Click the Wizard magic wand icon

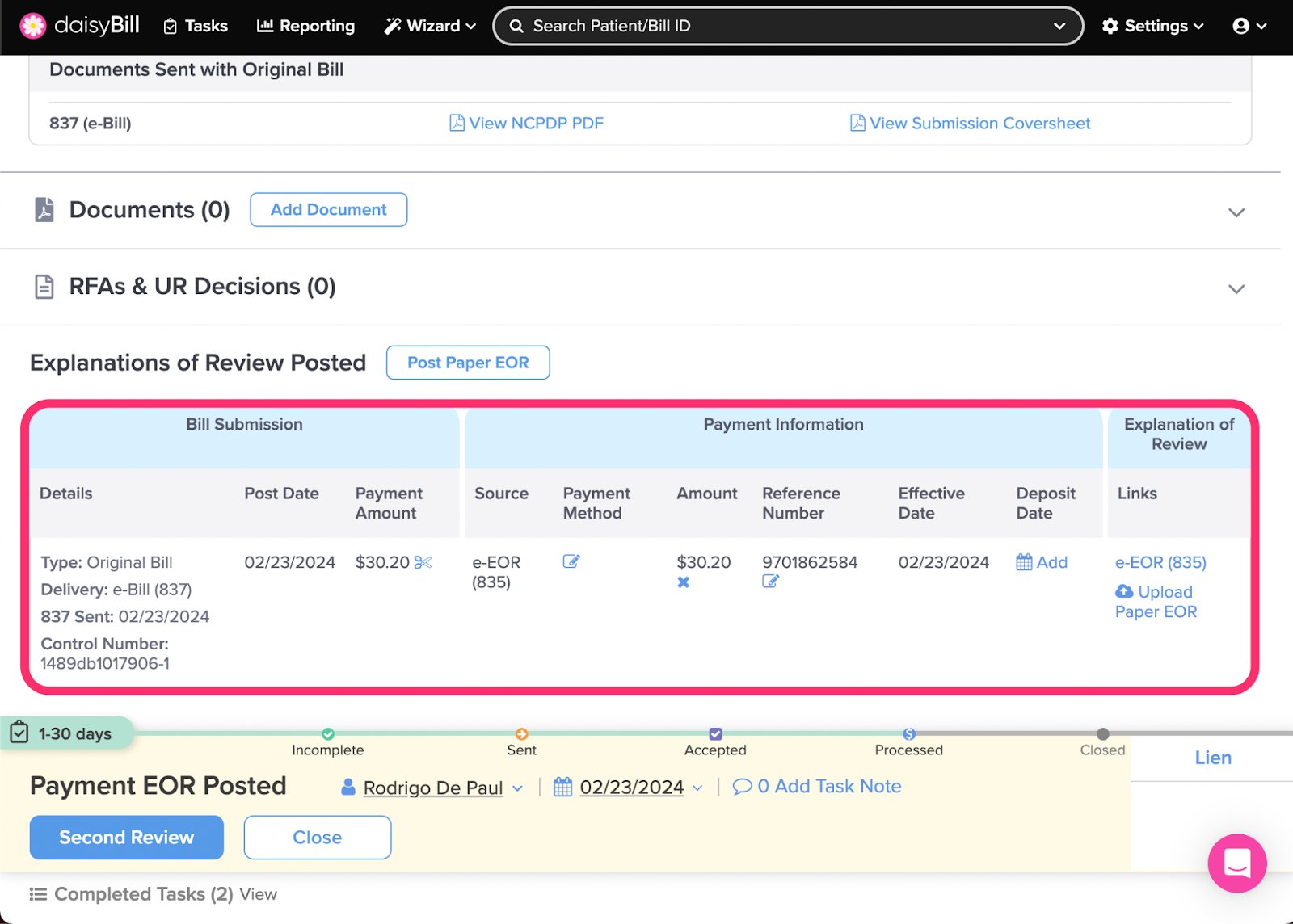coord(393,26)
